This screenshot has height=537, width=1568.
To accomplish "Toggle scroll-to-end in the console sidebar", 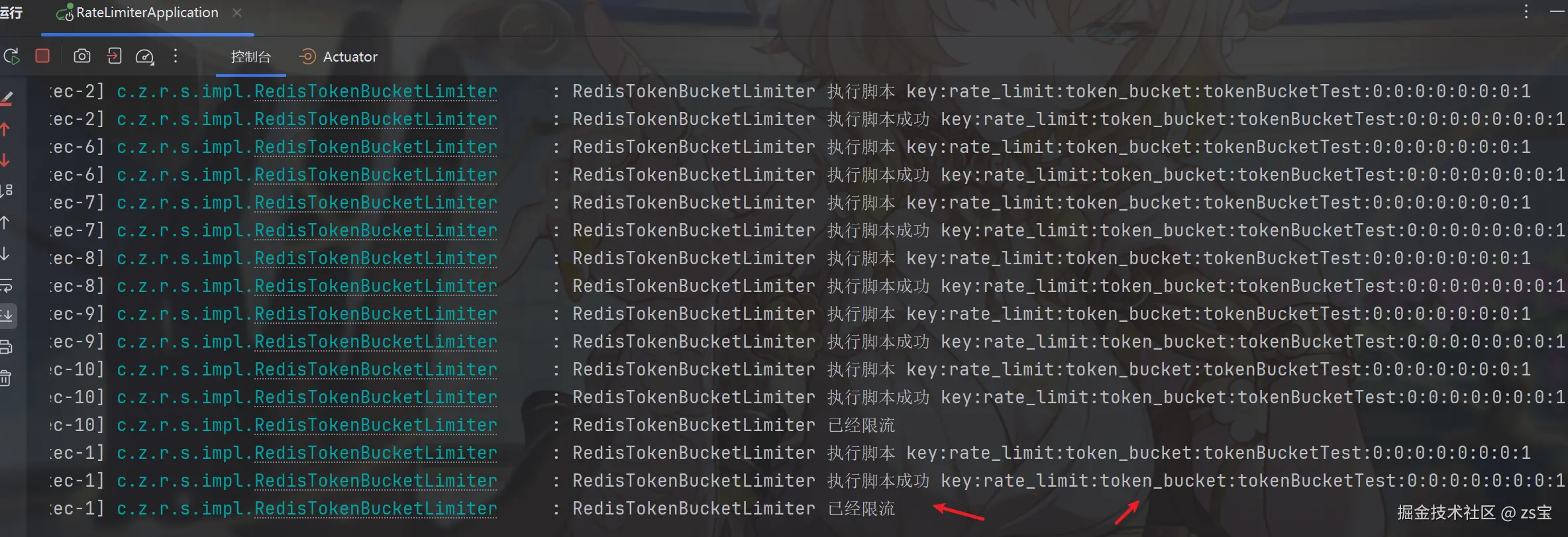I will pyautogui.click(x=6, y=316).
